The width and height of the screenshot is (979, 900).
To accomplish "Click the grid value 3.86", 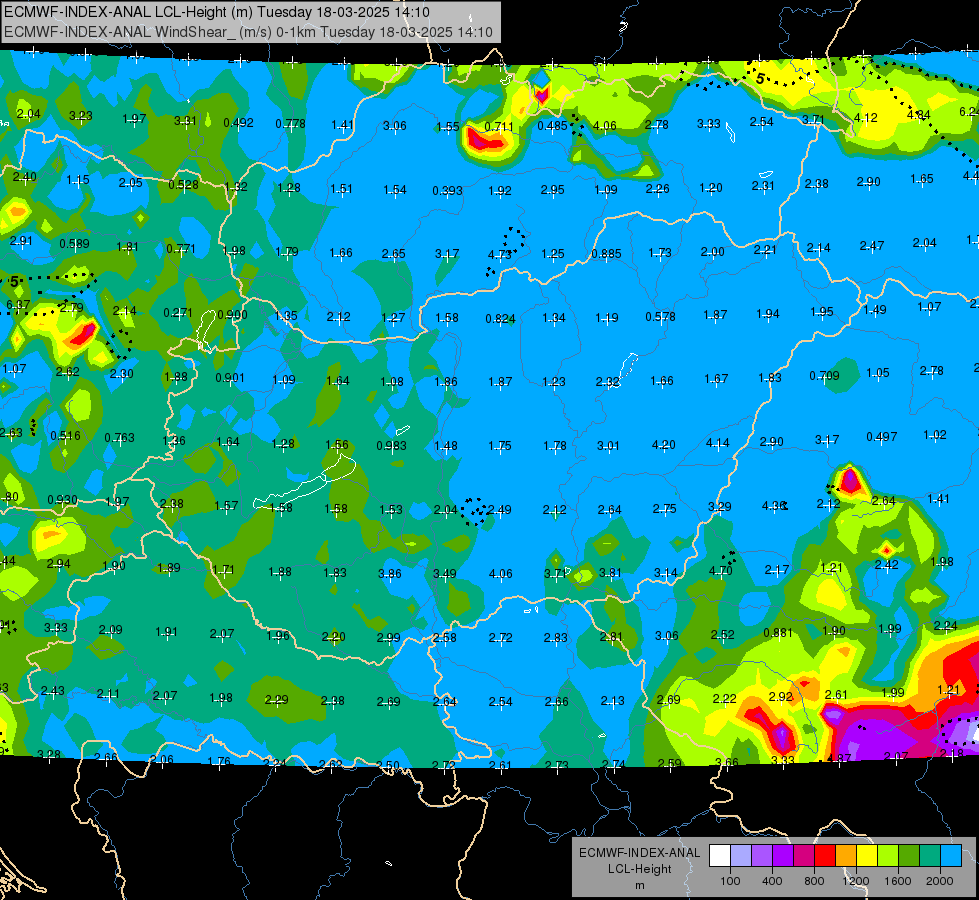I will tap(390, 573).
